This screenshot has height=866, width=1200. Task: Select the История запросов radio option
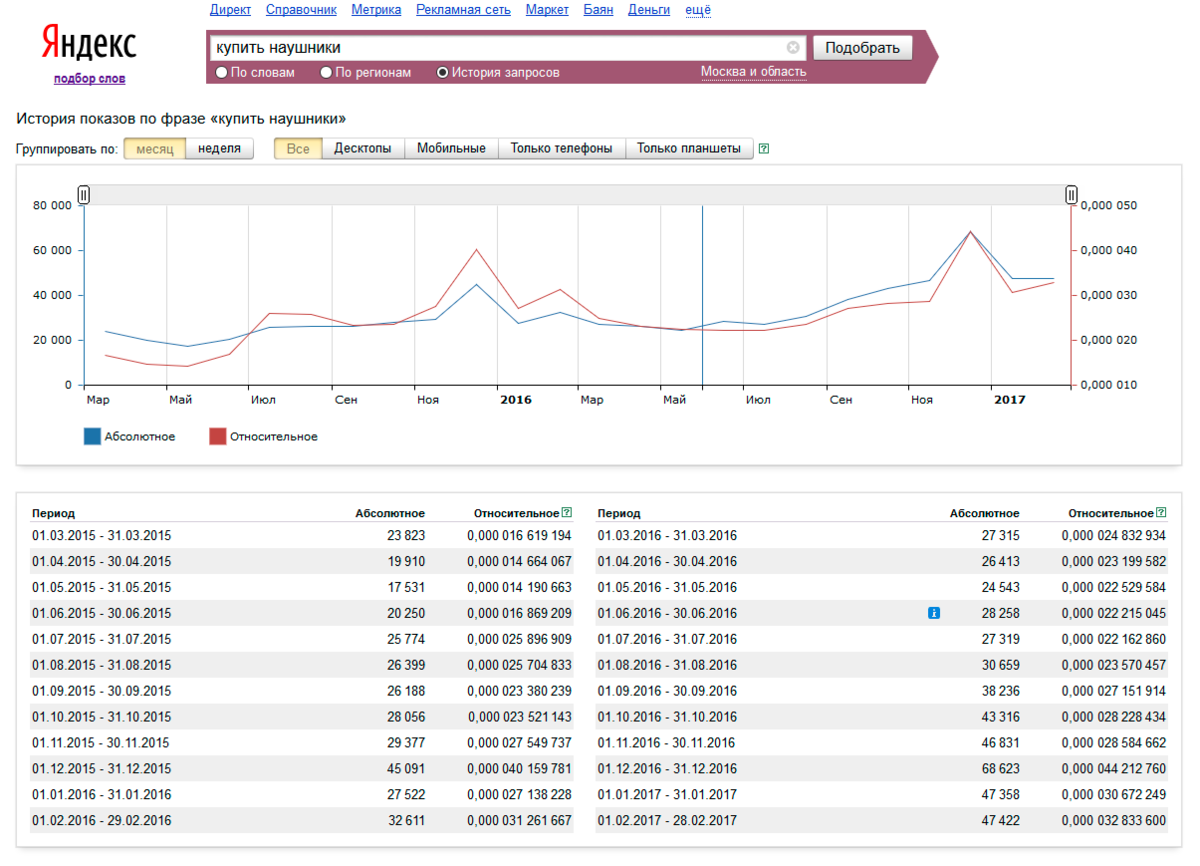point(498,73)
